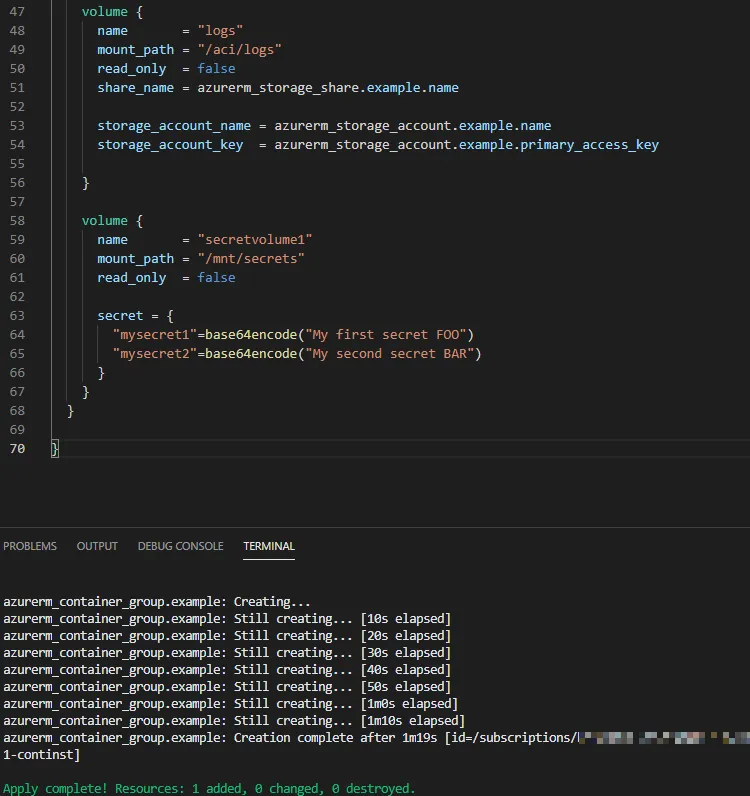
Task: Click storage_account_name attribute
Action: pos(174,126)
